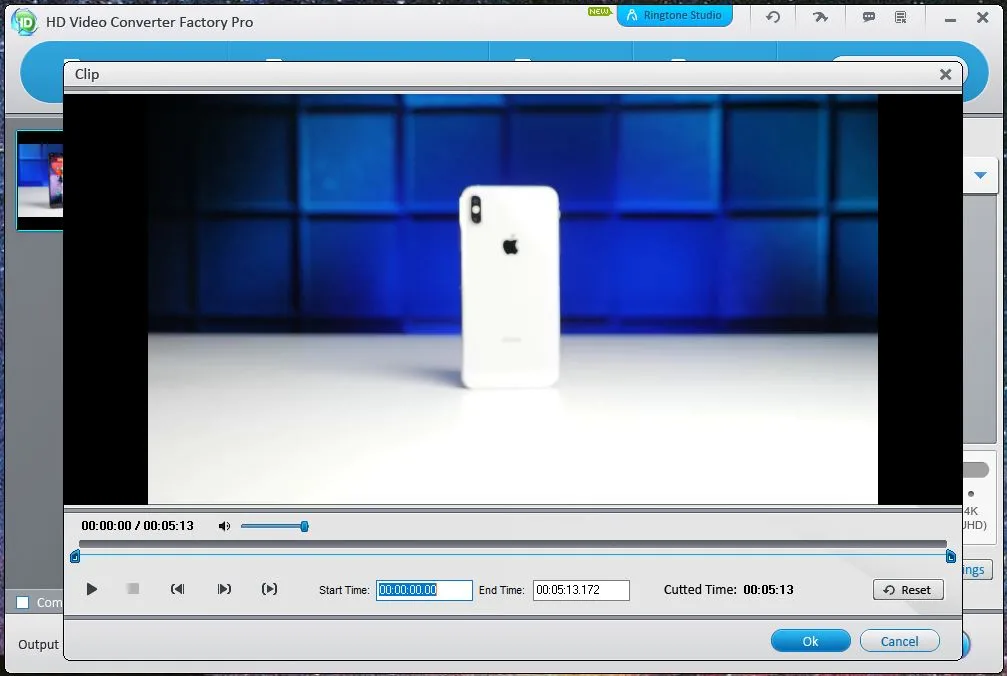Focus the Start Time input field

424,590
